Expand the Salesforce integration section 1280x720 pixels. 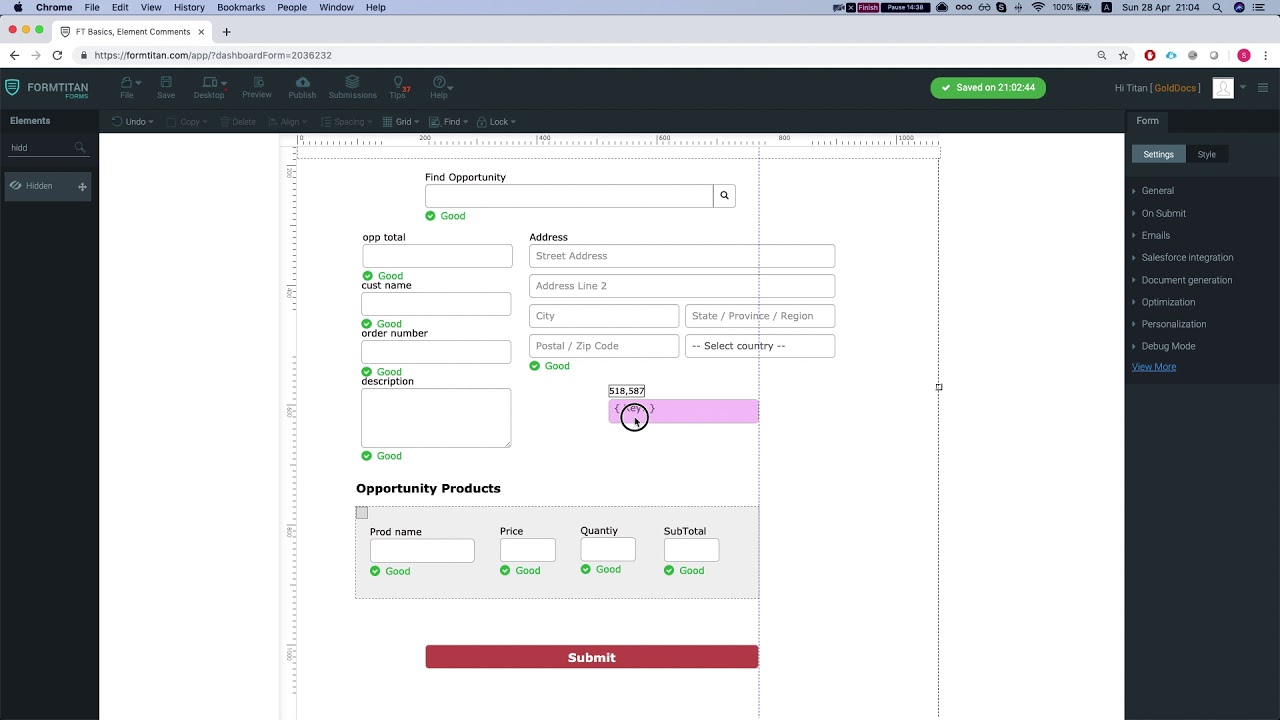pos(1187,258)
